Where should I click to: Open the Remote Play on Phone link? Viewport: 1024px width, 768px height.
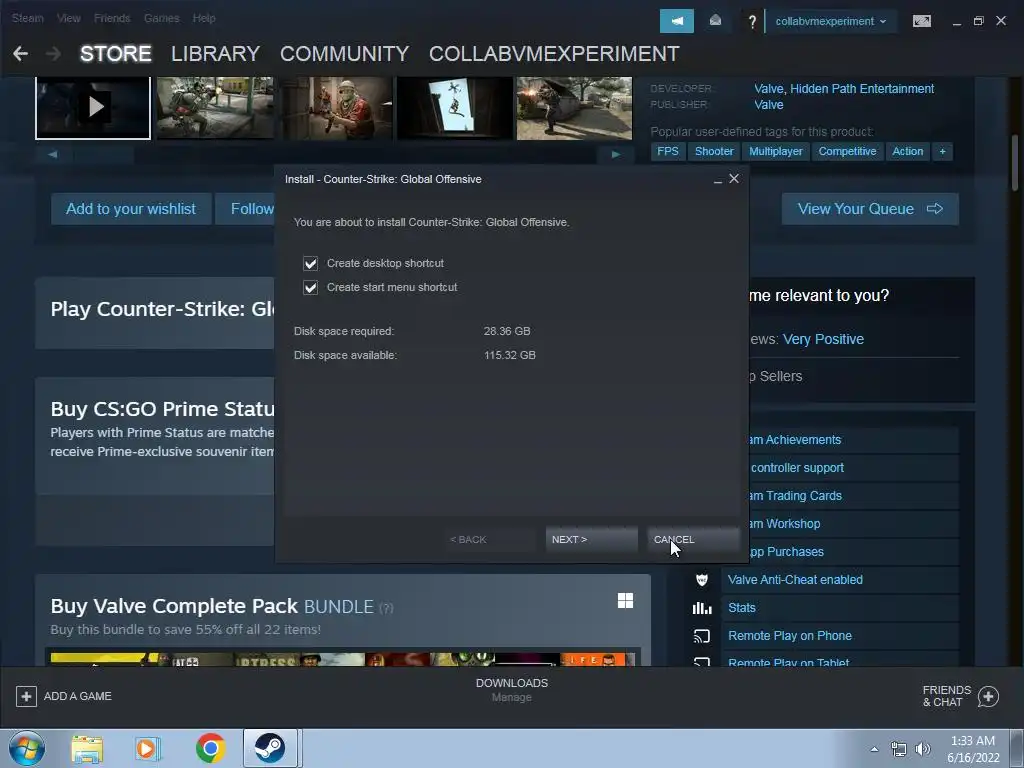pyautogui.click(x=790, y=636)
